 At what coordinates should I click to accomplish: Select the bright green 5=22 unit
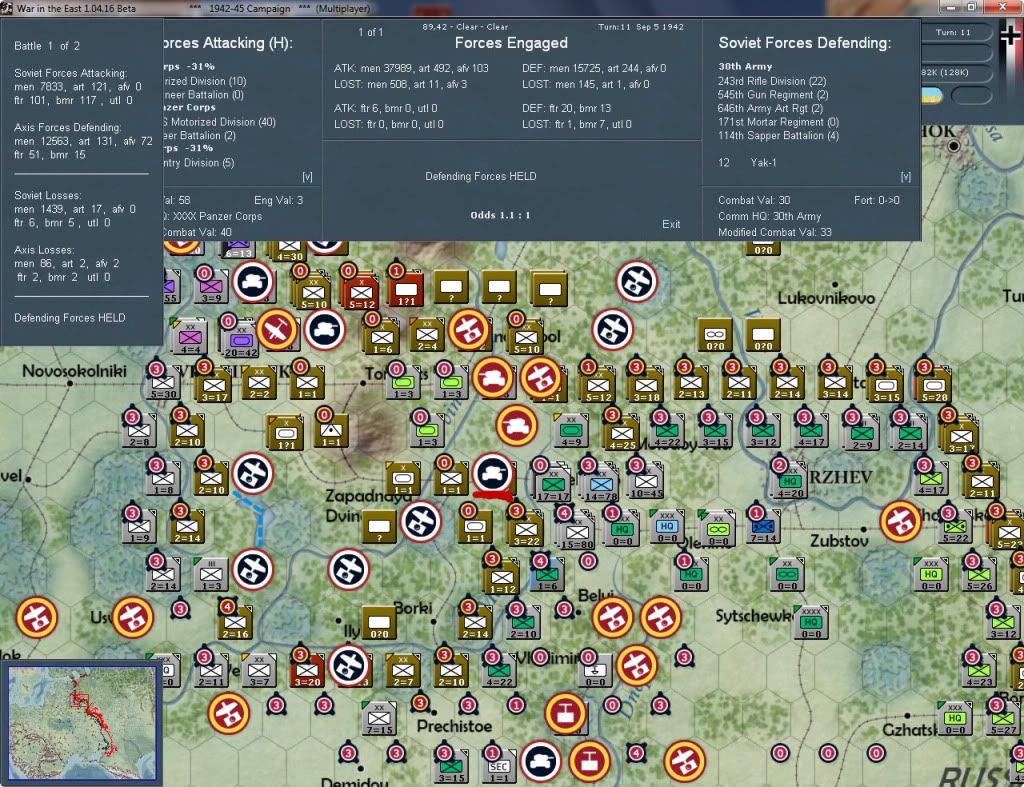tap(955, 526)
